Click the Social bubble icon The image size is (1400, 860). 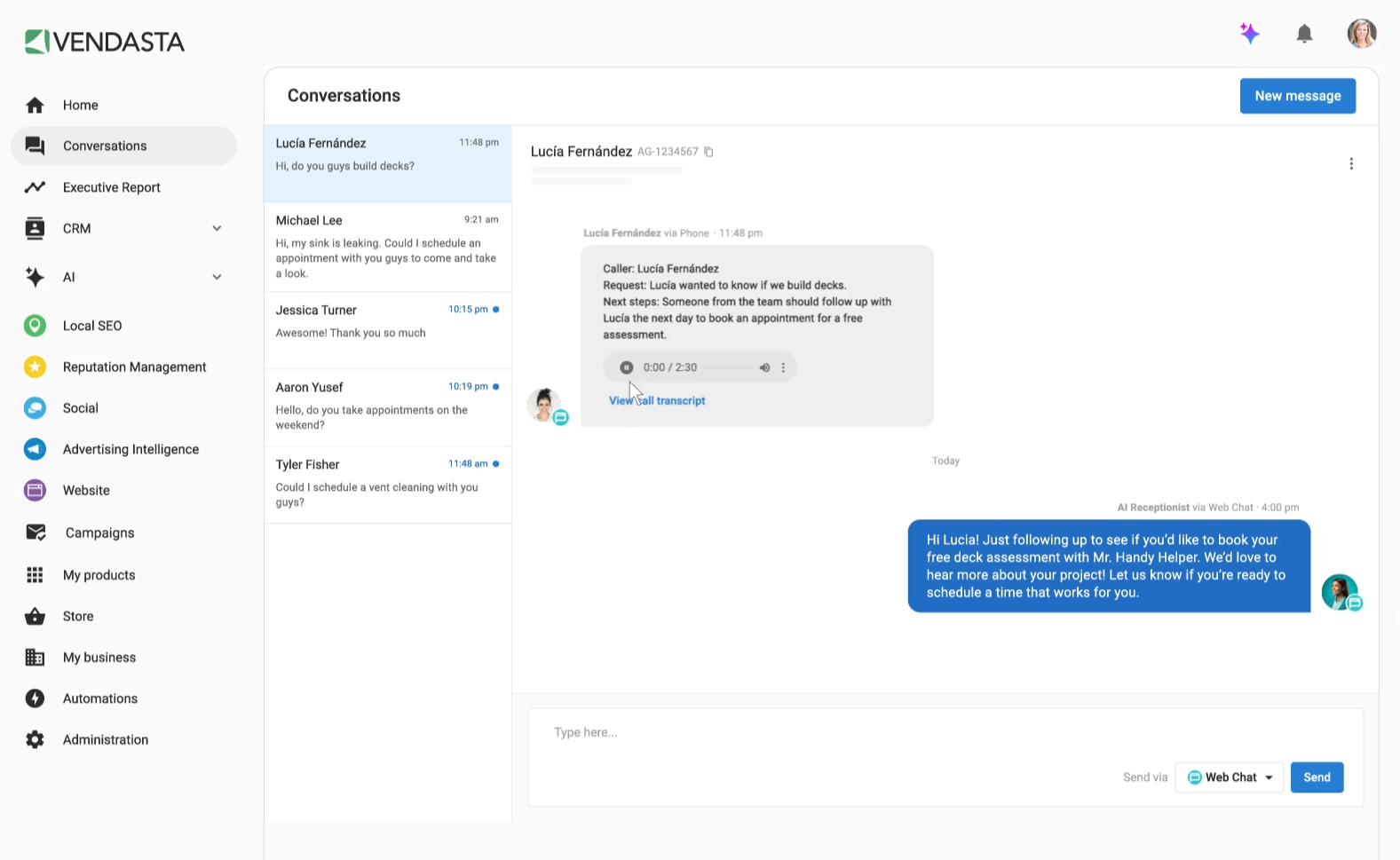(x=35, y=408)
